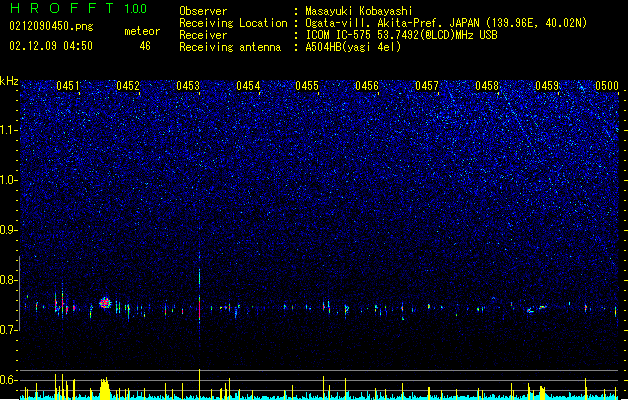Click the tall red vertical echo line at 0453
This screenshot has width=629, height=400.
click(199, 308)
